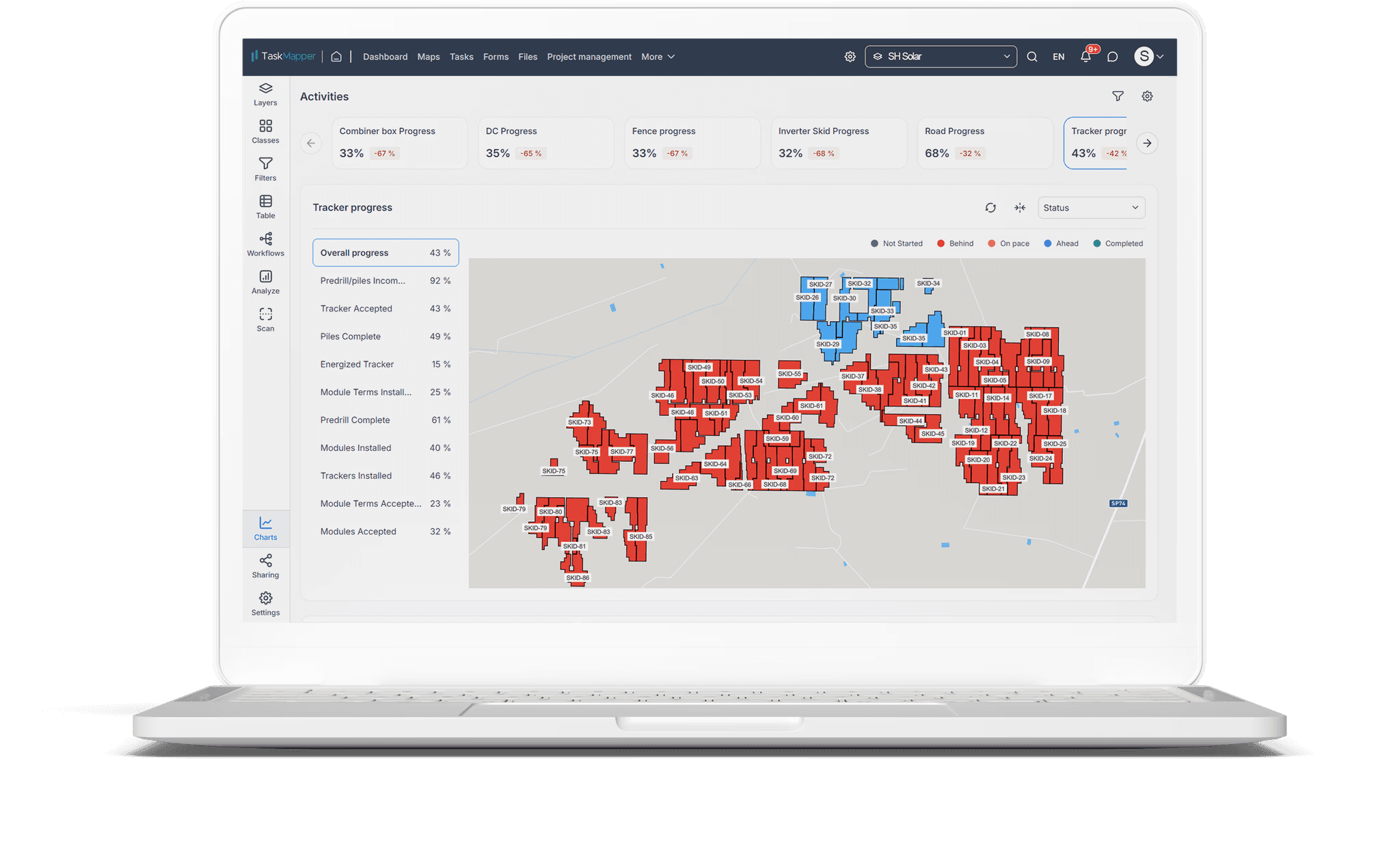Open the home icon in top bar
Image resolution: width=1400 pixels, height=852 pixels.
(336, 57)
